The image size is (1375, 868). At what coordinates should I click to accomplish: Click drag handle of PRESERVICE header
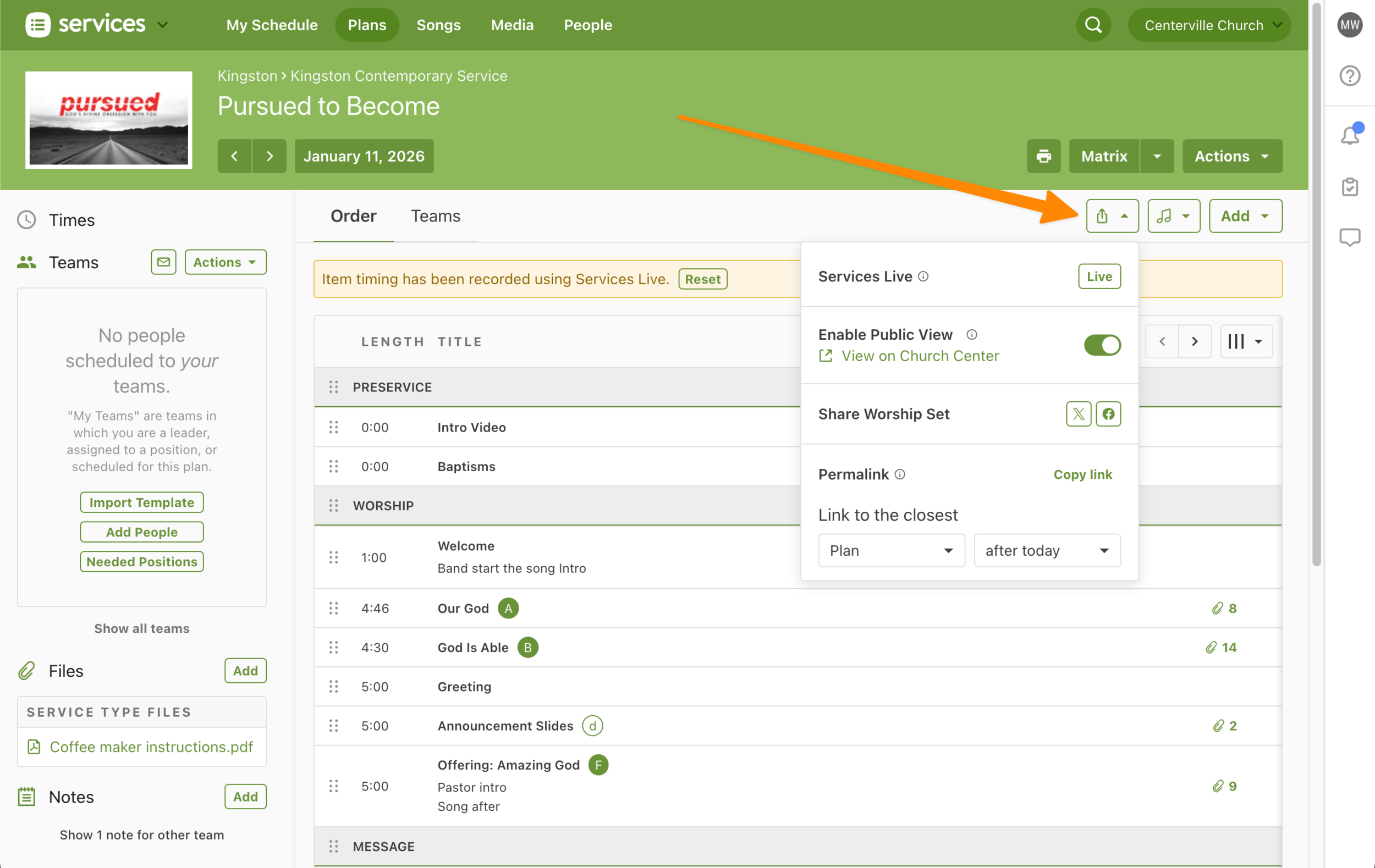coord(333,387)
